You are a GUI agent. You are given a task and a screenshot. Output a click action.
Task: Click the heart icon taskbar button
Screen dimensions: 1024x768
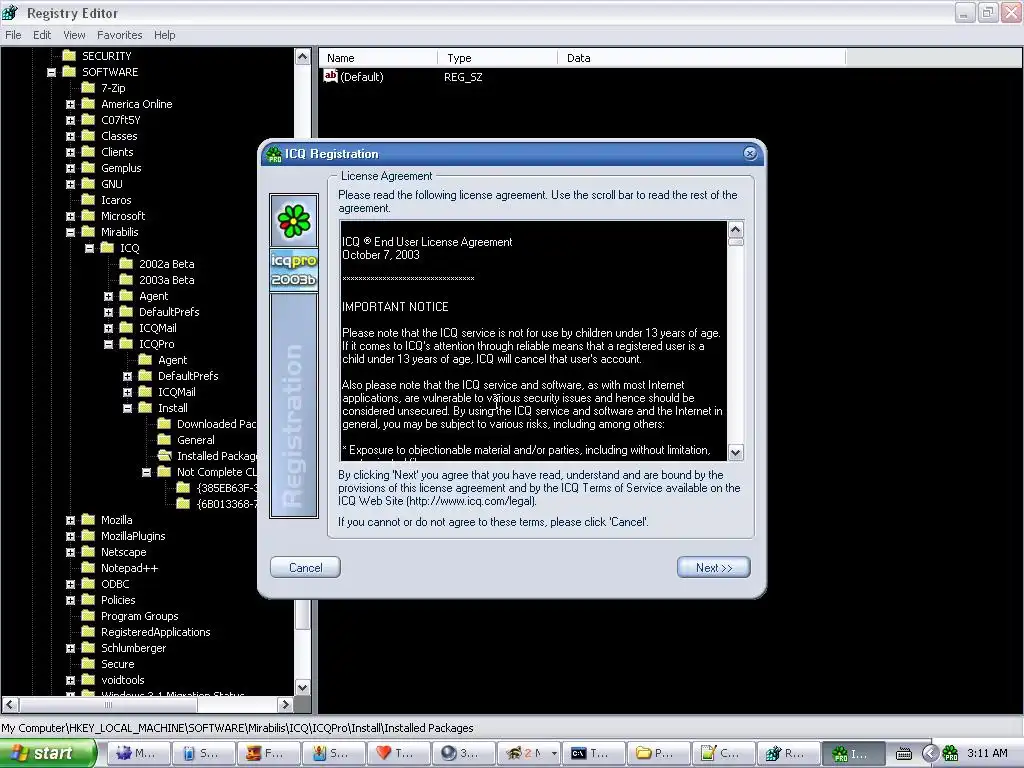(x=397, y=753)
